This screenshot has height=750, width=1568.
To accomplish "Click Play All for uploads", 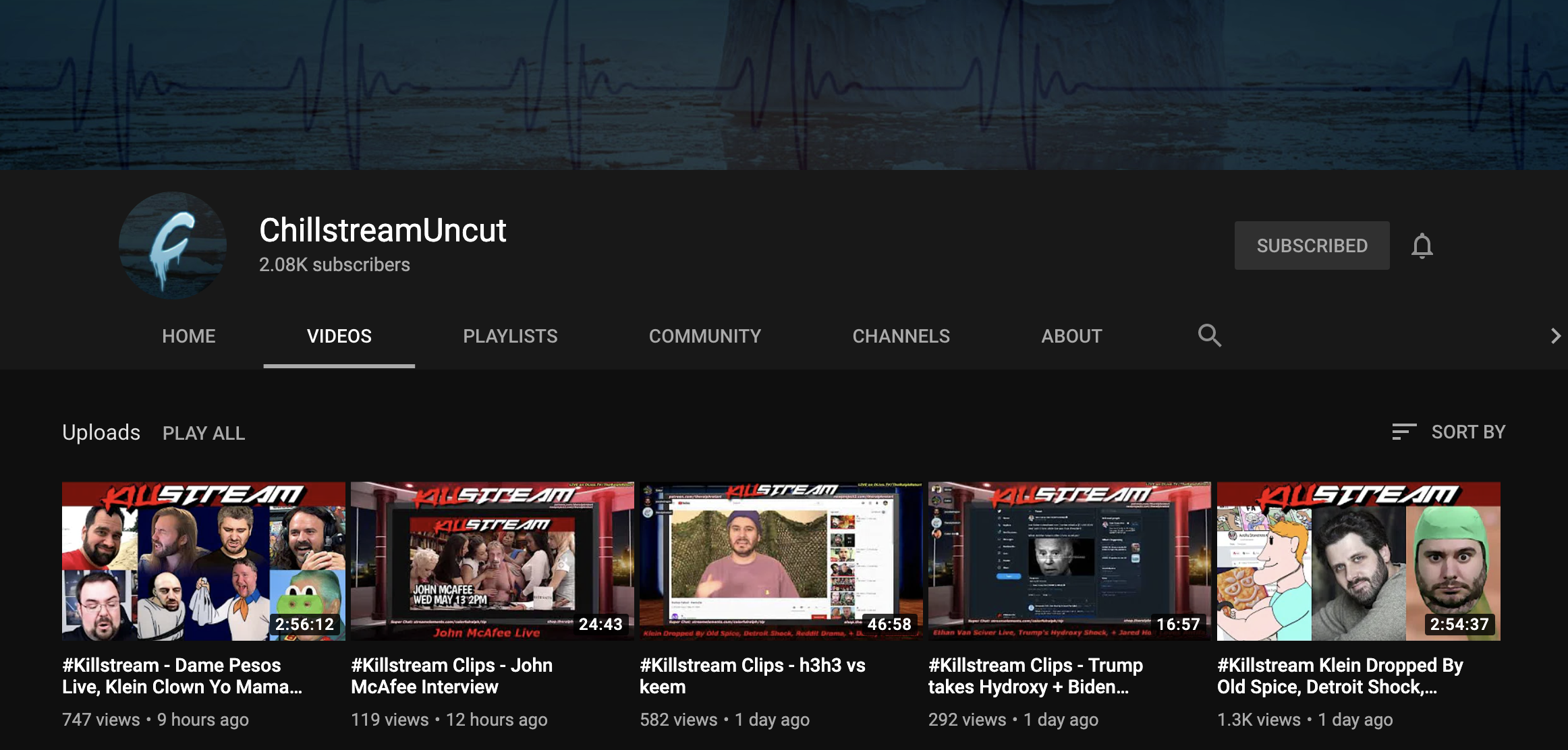I will click(204, 433).
